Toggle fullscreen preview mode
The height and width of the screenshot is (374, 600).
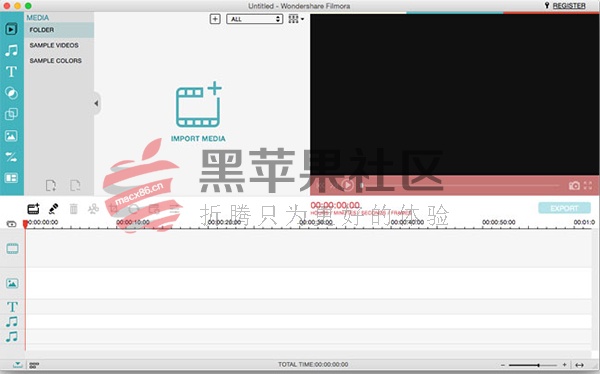[x=588, y=186]
